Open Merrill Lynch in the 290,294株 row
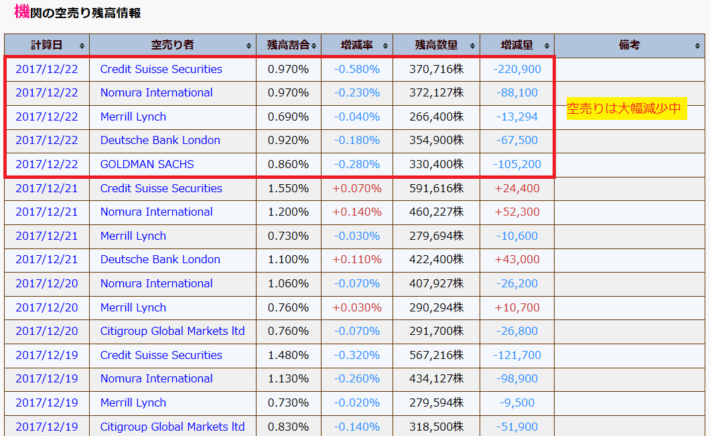The width and height of the screenshot is (710, 436). (133, 307)
